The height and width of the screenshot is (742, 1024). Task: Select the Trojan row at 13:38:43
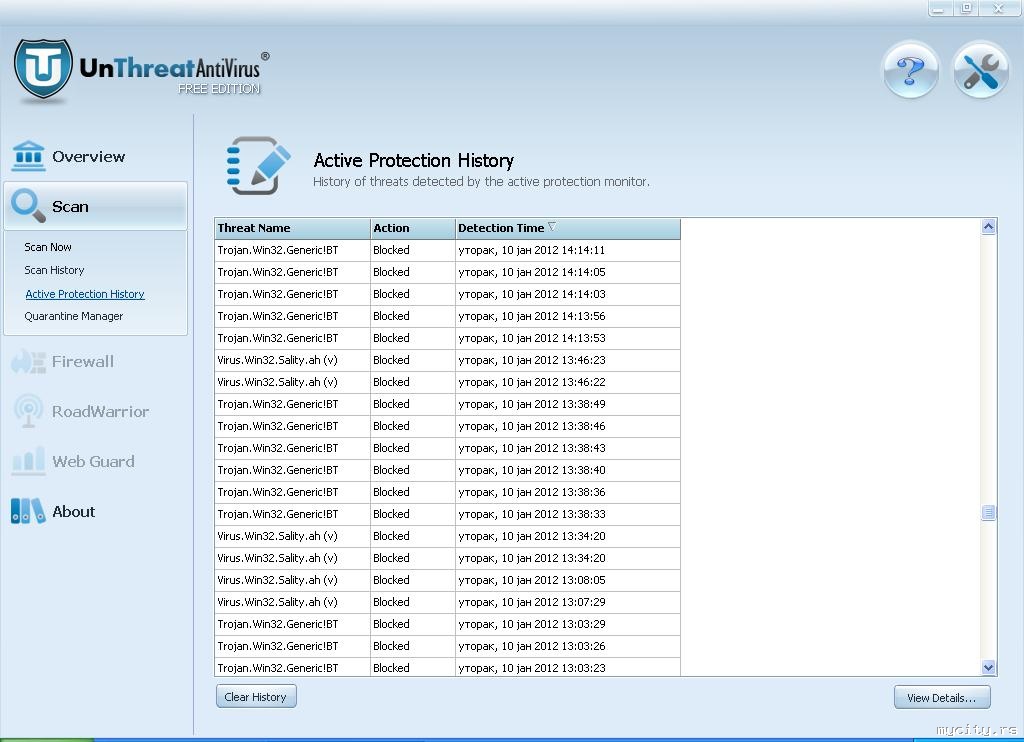click(447, 448)
